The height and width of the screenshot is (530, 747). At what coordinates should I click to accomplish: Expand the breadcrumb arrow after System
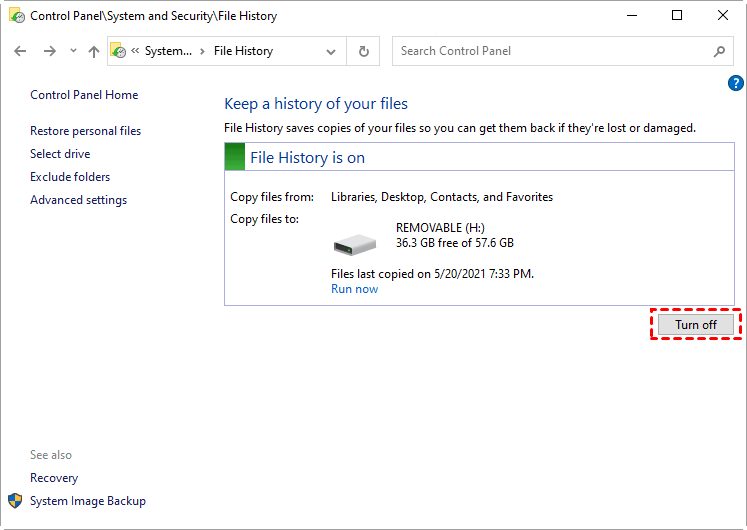point(203,52)
